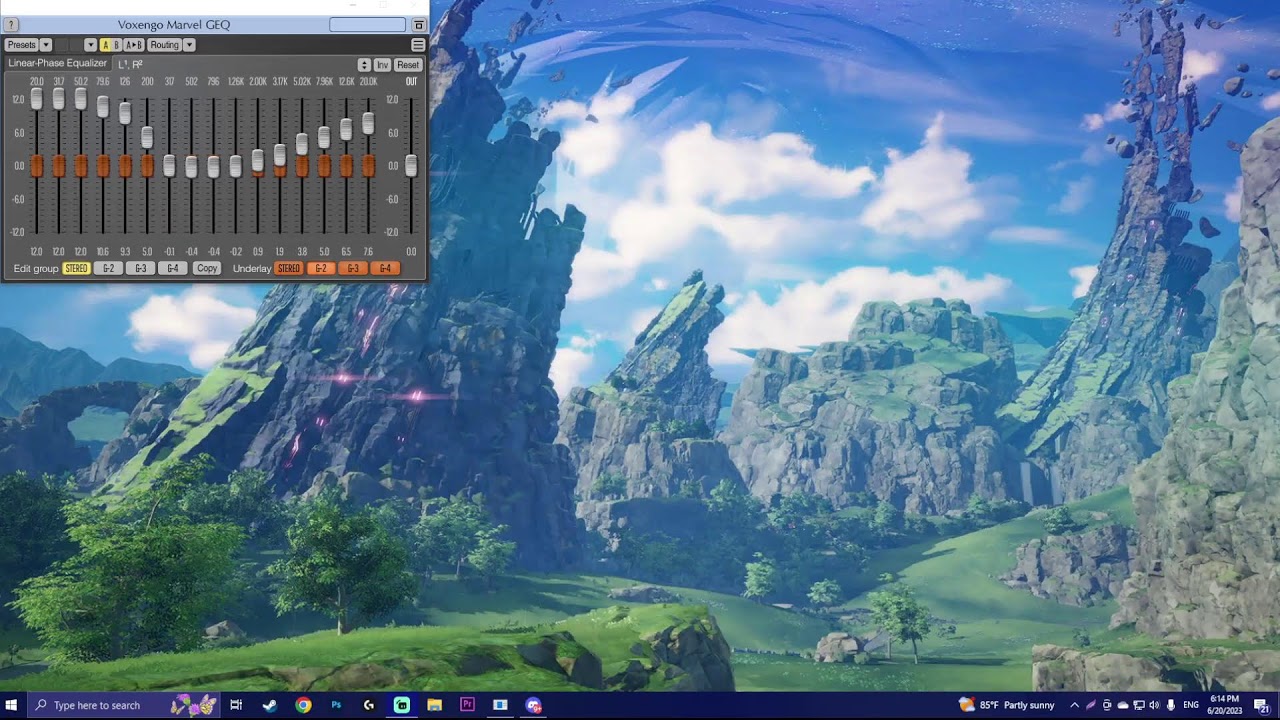
Task: Click the 3.17K frequency label
Action: [x=280, y=81]
